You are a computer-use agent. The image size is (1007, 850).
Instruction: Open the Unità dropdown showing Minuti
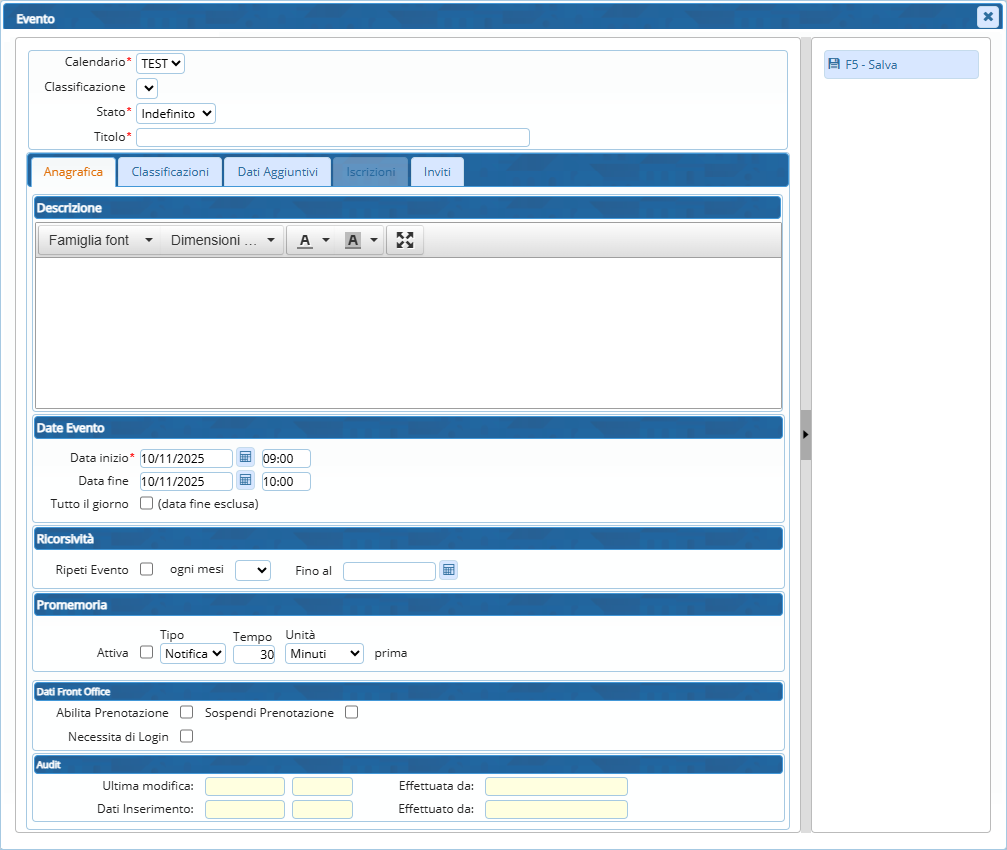(x=324, y=653)
